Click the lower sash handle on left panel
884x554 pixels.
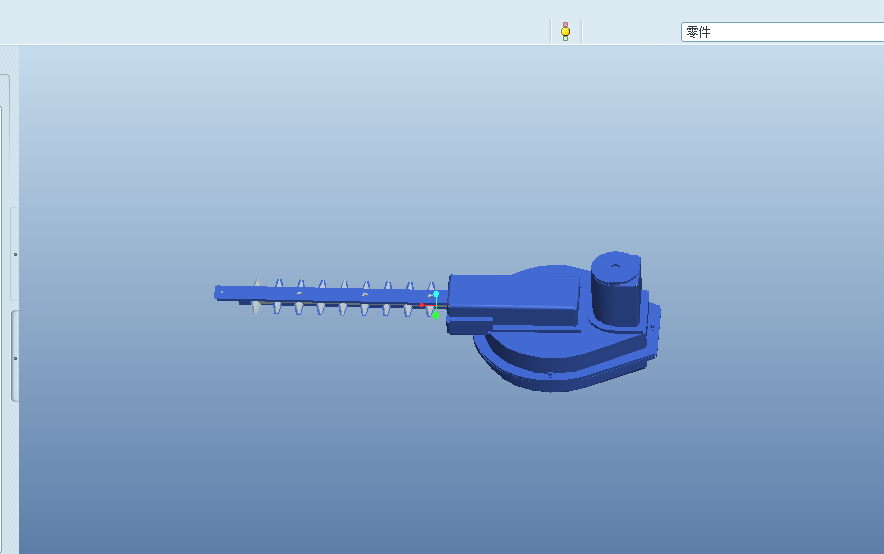tap(15, 357)
